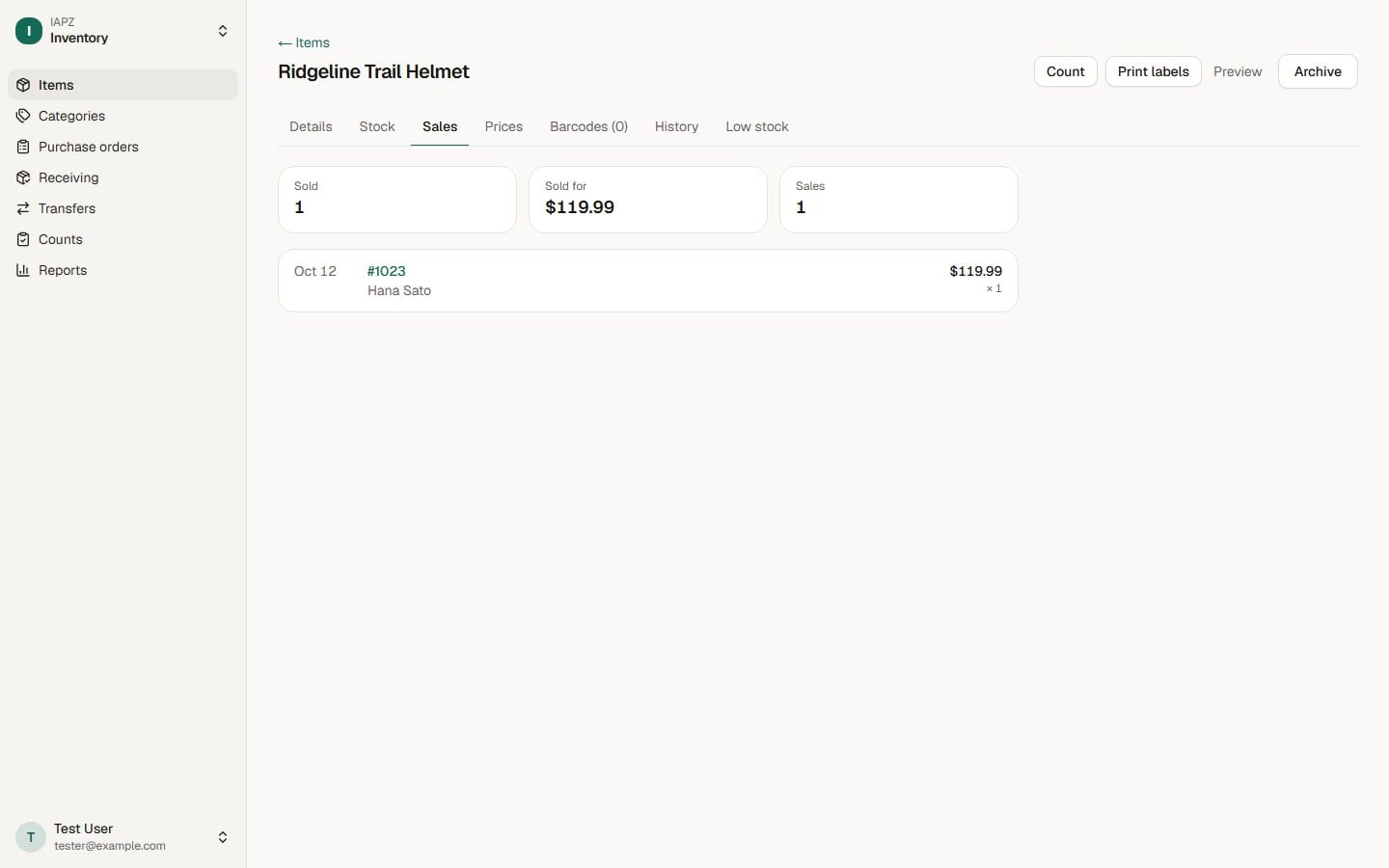
Task: Open order #1023 link
Action: [x=386, y=271]
